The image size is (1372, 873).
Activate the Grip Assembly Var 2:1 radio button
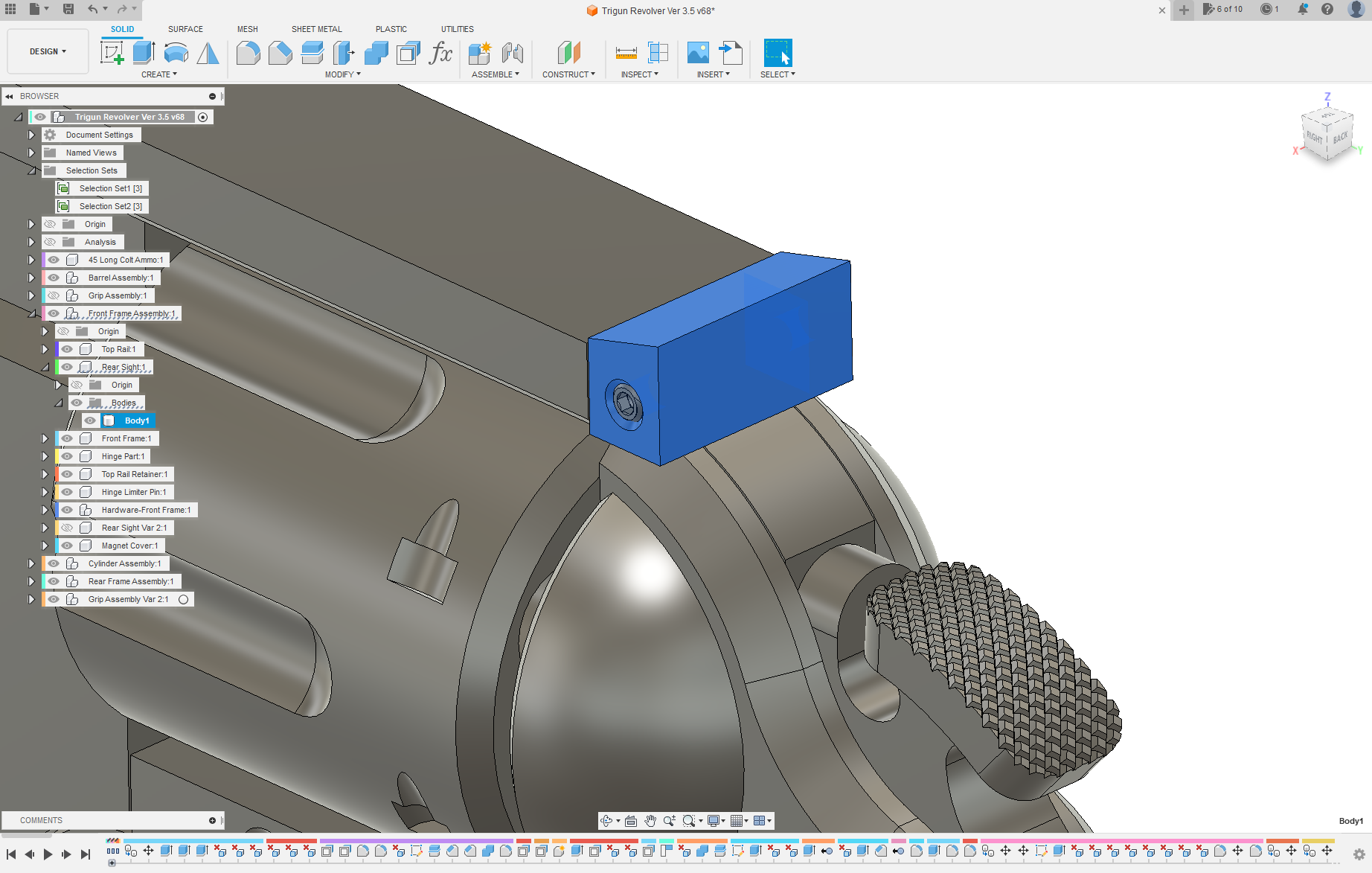click(x=184, y=599)
